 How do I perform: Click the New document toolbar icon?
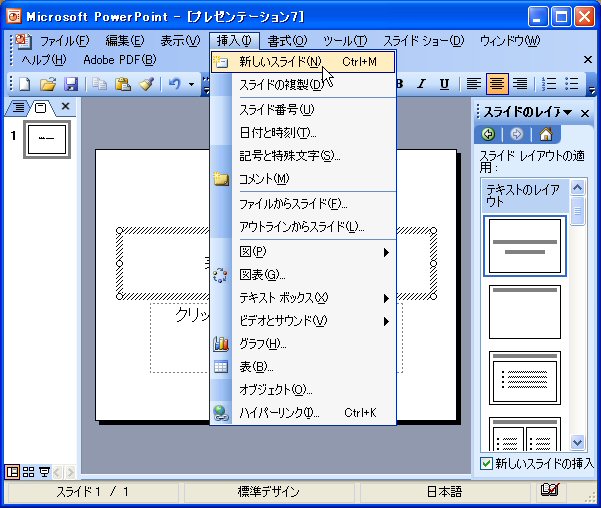pos(25,84)
